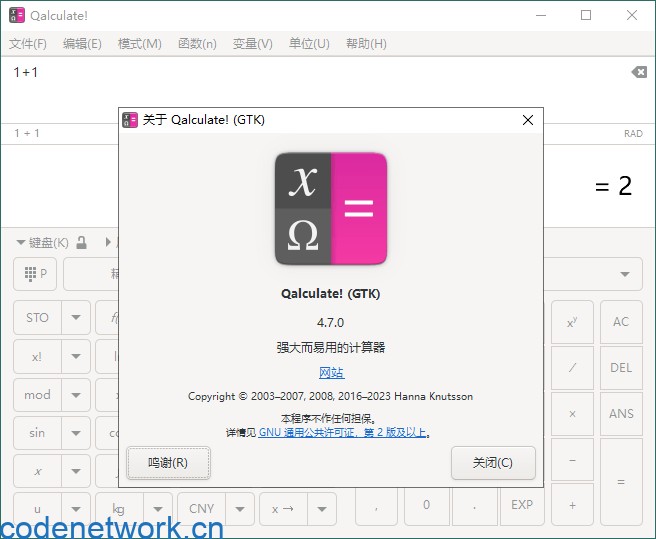Expand the STO dropdown arrow
This screenshot has width=656, height=539.
tap(76, 318)
